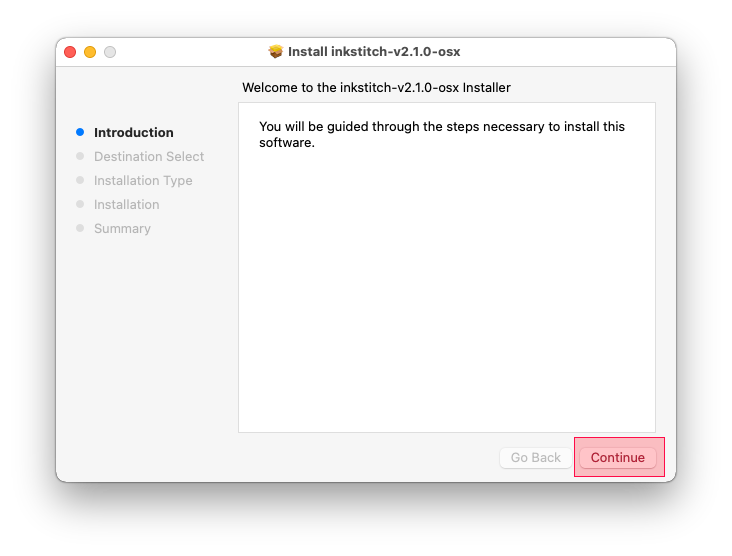Click the package icon in title bar

click(276, 51)
